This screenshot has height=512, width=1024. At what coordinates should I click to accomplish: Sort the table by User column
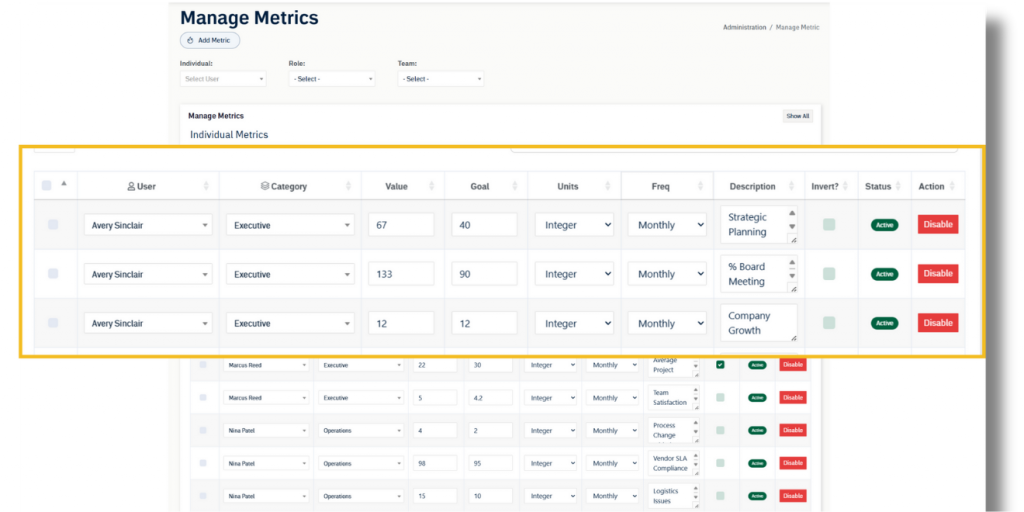click(206, 186)
